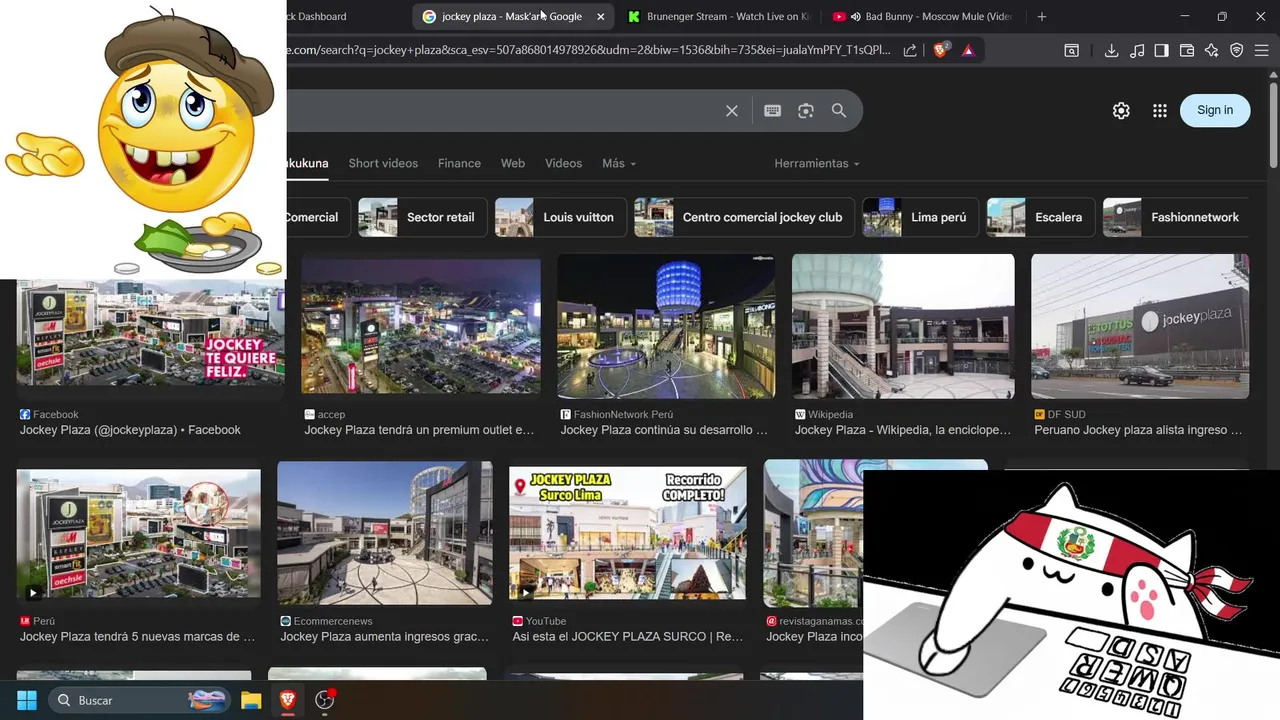
Task: Open 'Jockey Plaza aumenta ingresos' link
Action: click(384, 636)
